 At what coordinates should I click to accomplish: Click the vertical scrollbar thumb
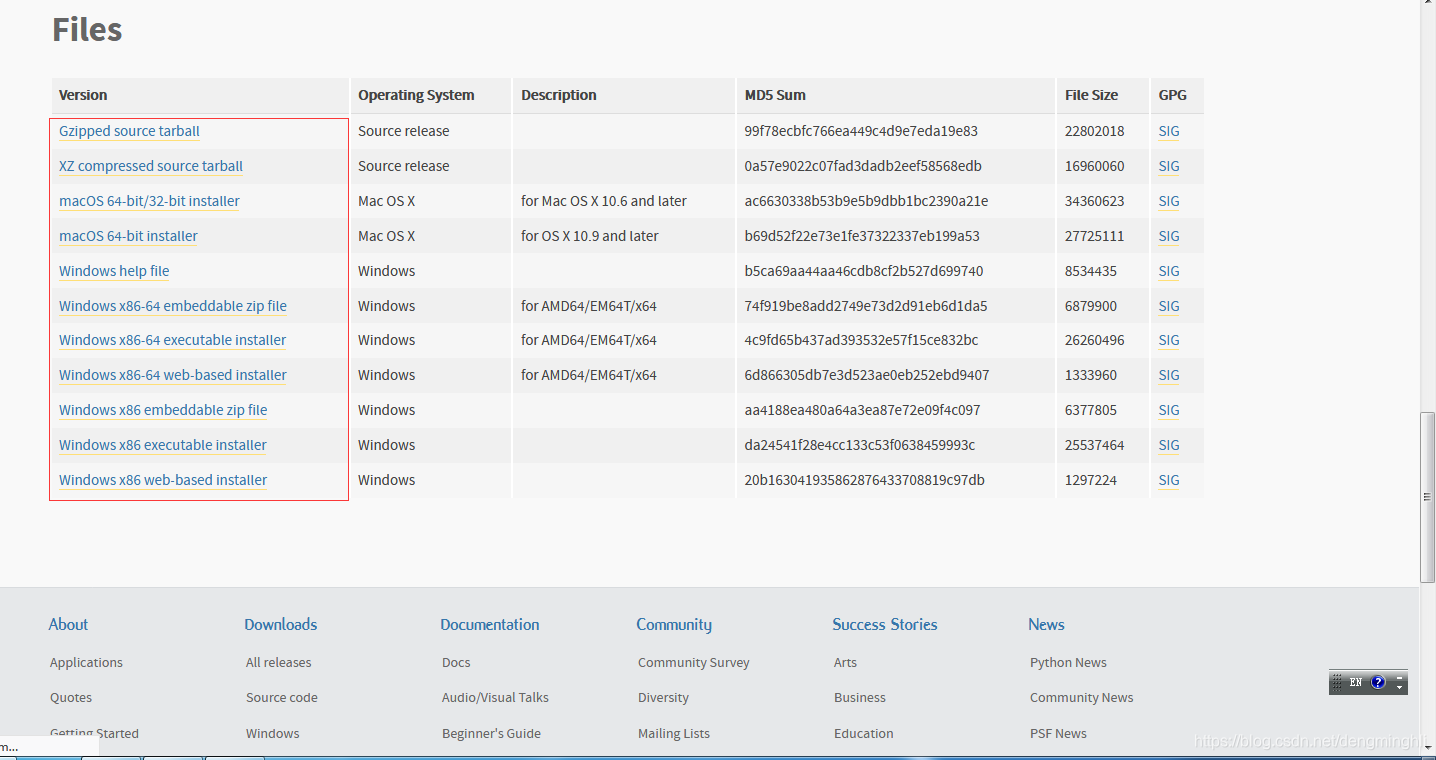pyautogui.click(x=1427, y=497)
